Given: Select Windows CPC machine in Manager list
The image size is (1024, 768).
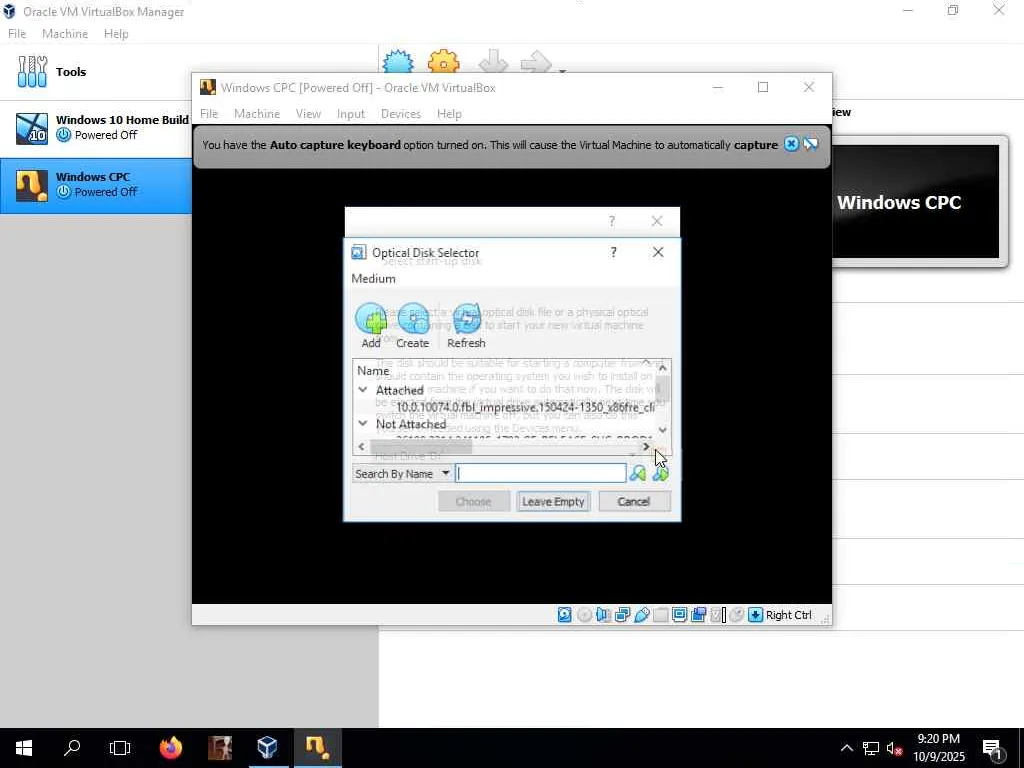Looking at the screenshot, I should click(96, 185).
